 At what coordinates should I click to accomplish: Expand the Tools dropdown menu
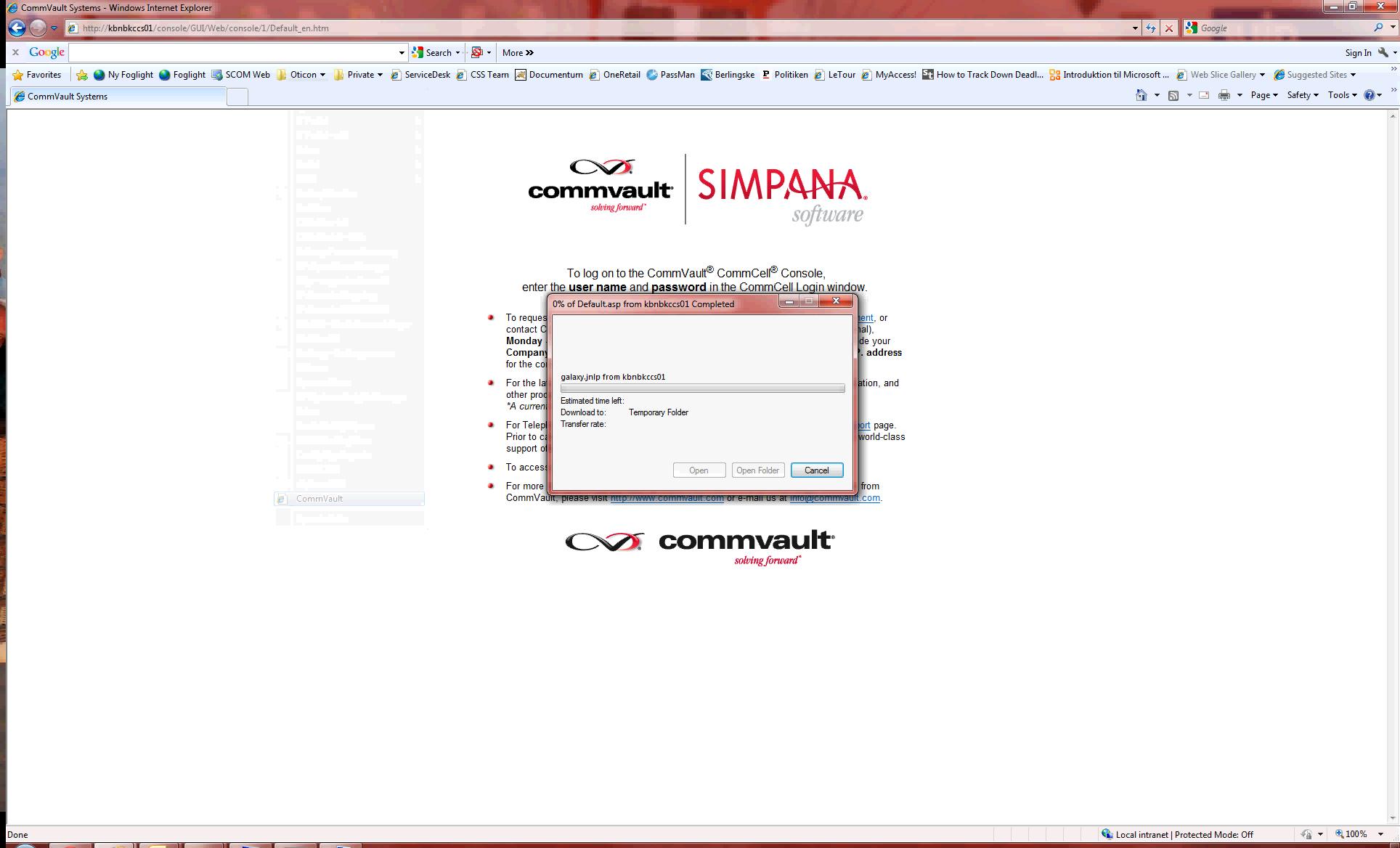pos(1342,95)
